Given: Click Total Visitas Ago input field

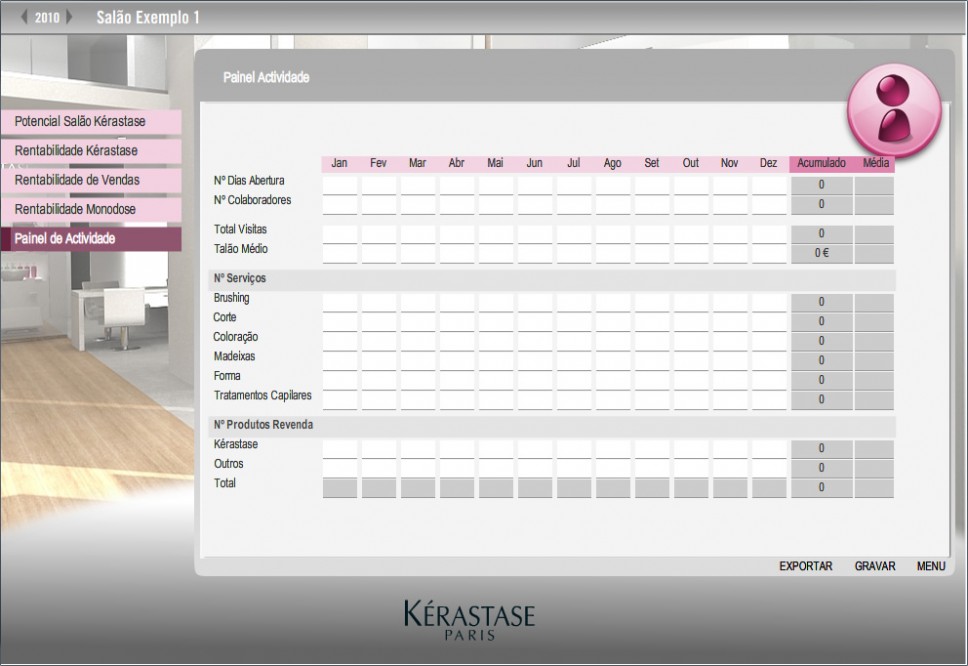Looking at the screenshot, I should (x=612, y=233).
